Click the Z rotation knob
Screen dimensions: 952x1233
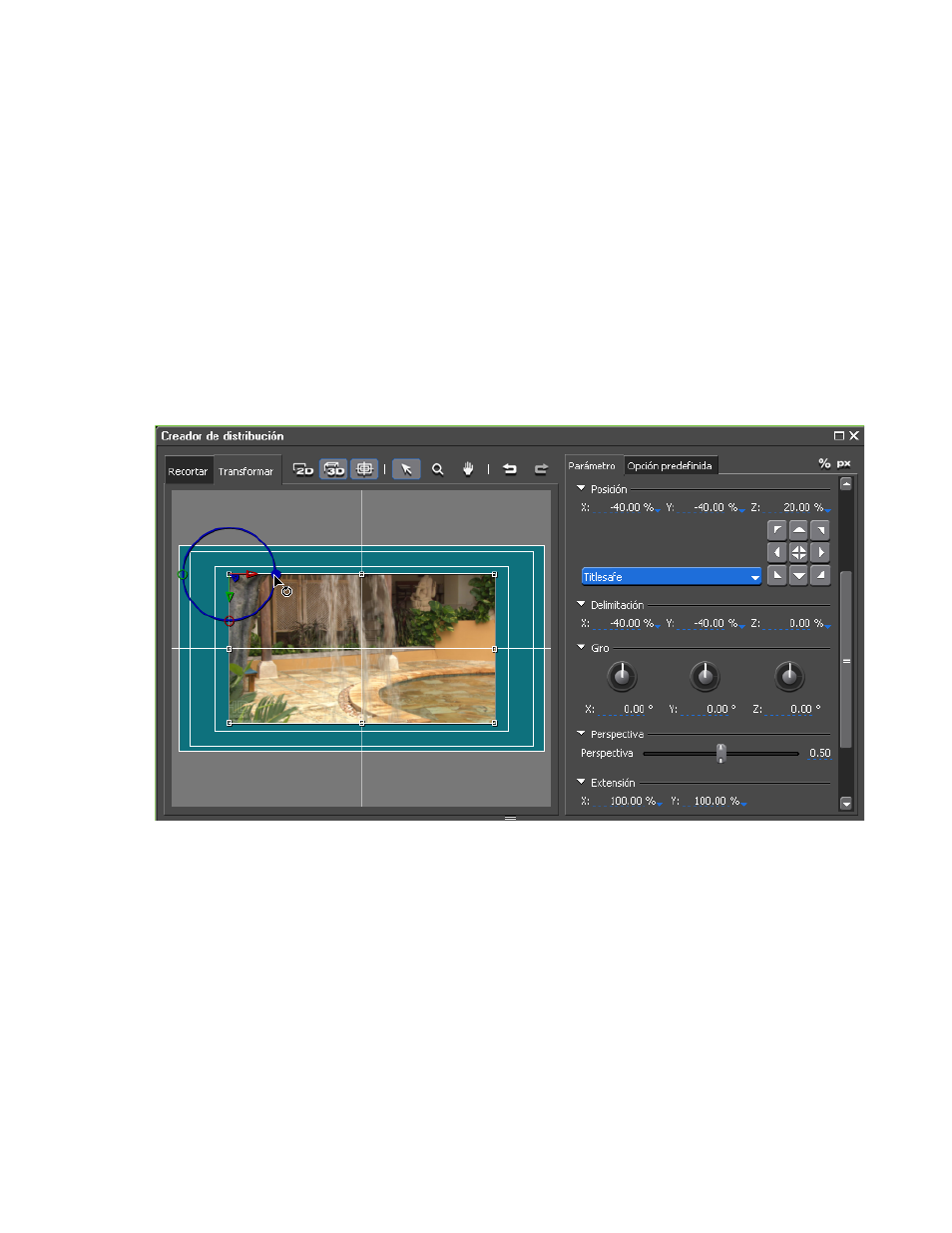[789, 677]
